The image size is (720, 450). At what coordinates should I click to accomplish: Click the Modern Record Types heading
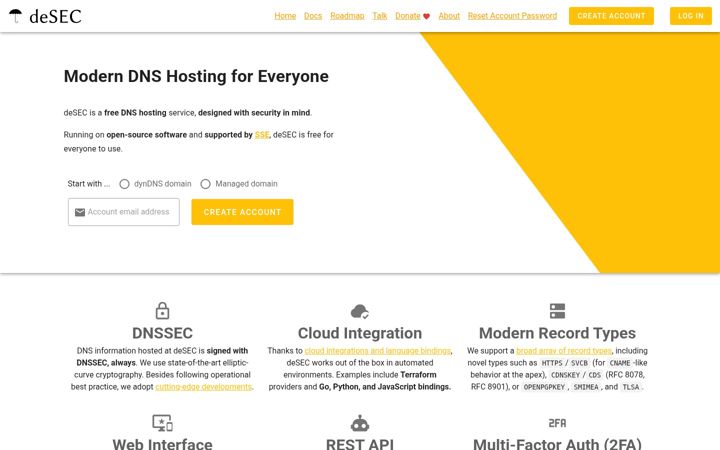pyautogui.click(x=557, y=333)
